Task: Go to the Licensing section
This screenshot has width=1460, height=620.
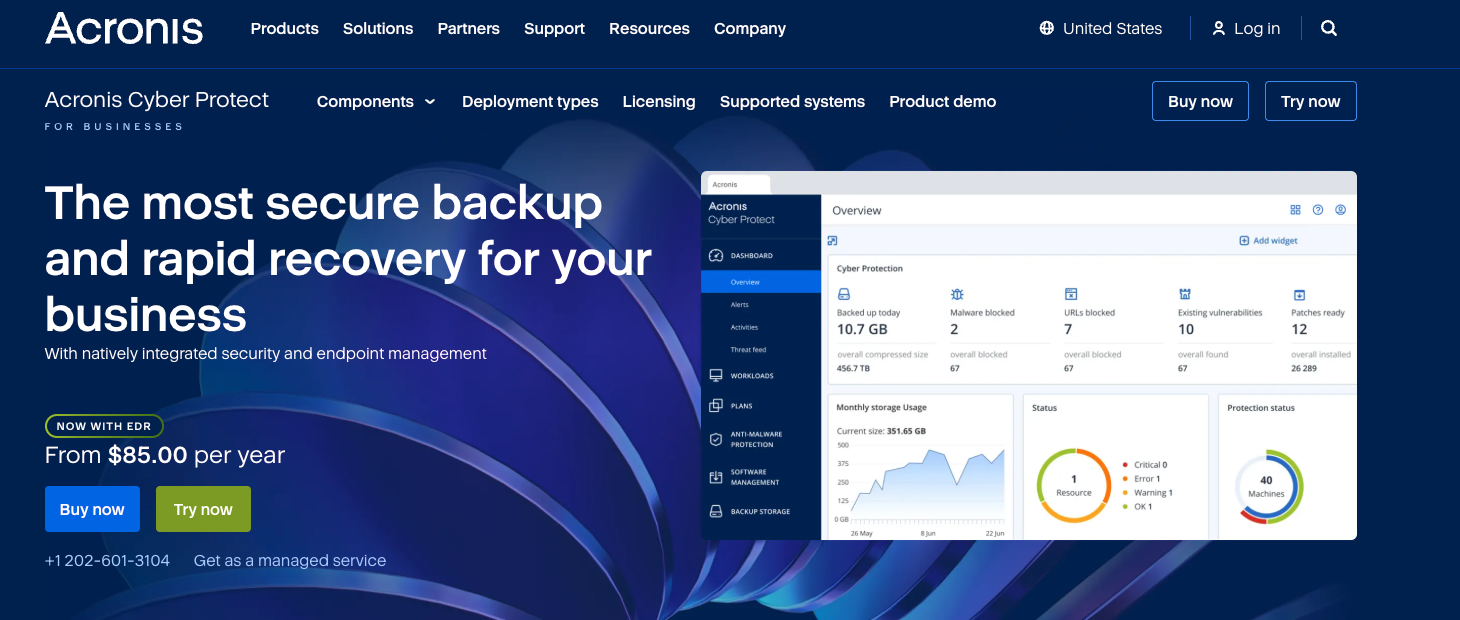Action: pos(659,101)
